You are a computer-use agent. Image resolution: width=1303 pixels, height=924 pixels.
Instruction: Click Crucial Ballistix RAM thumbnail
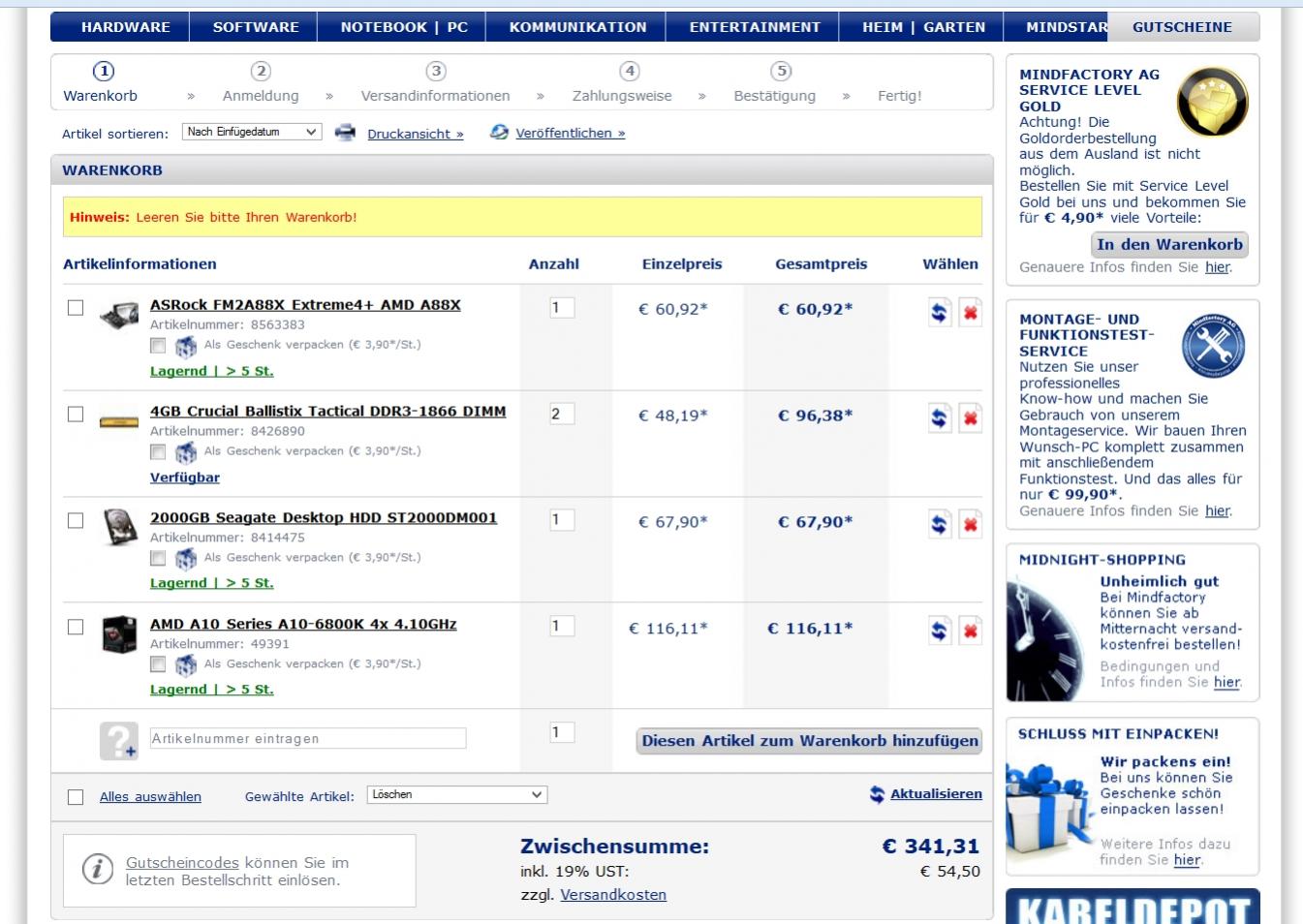[x=119, y=421]
